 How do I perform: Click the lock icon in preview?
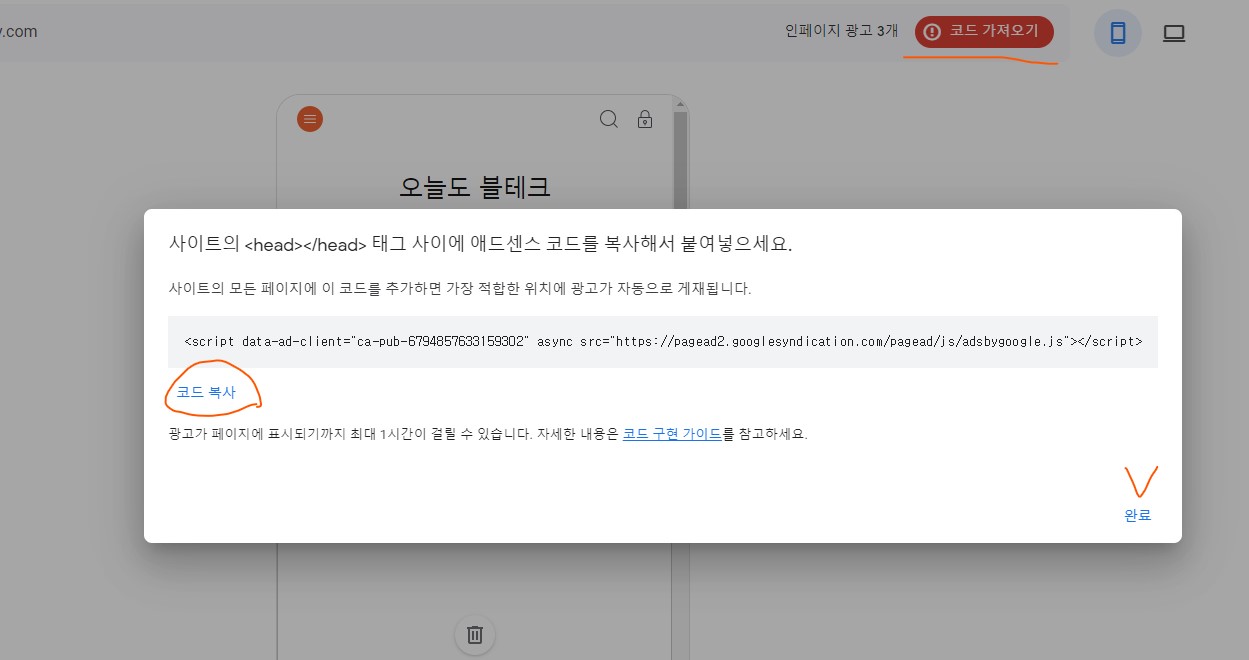pyautogui.click(x=645, y=119)
